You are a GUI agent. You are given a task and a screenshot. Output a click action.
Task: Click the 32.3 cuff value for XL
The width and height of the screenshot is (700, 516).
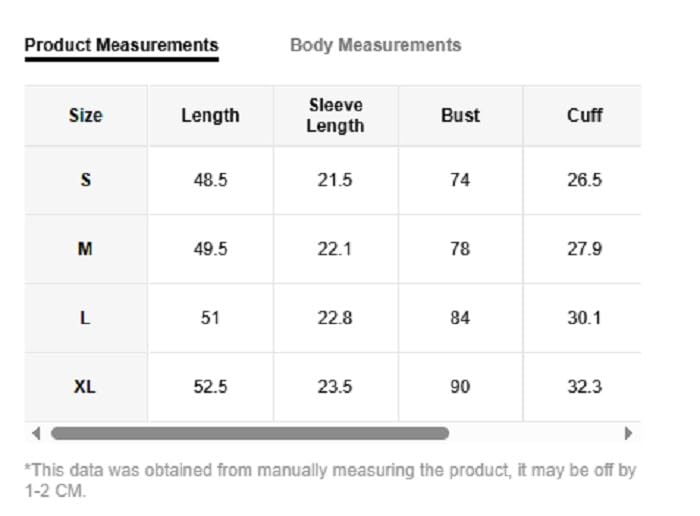[584, 386]
